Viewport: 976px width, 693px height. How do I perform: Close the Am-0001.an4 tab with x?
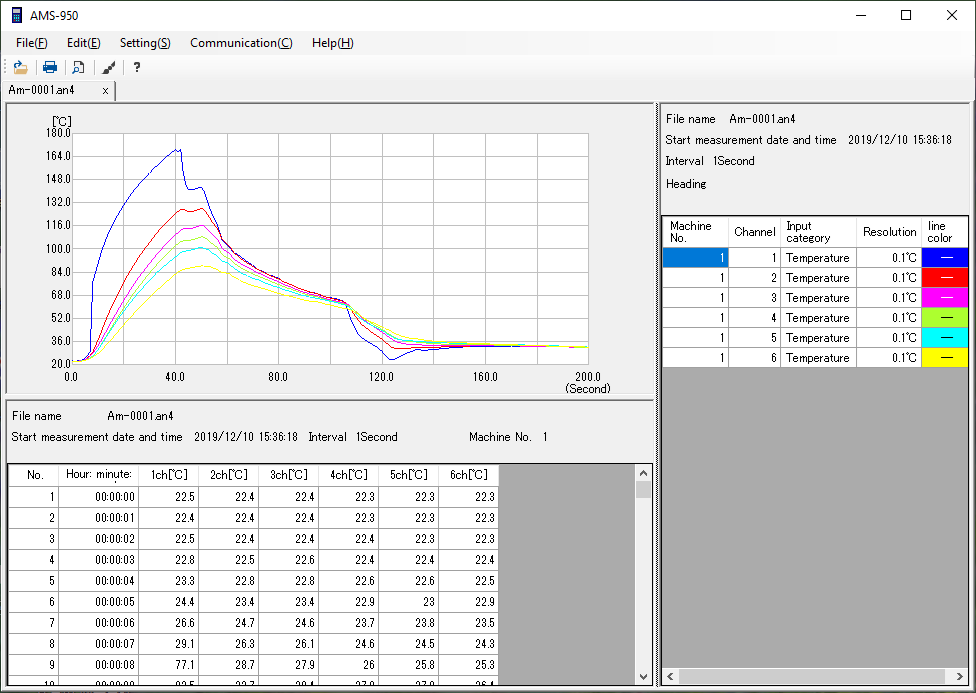[105, 90]
